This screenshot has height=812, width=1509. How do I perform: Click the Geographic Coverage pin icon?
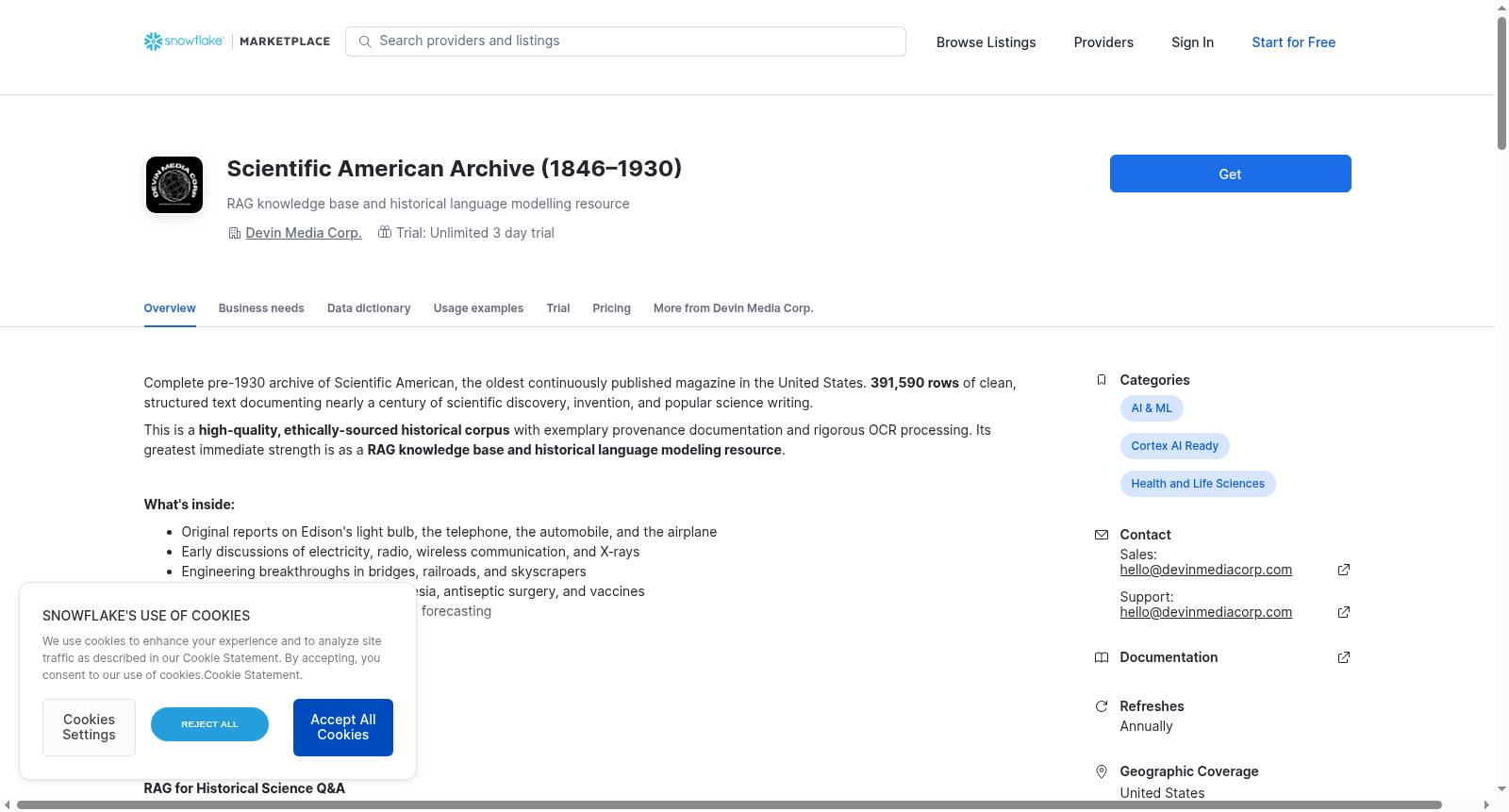1101,771
